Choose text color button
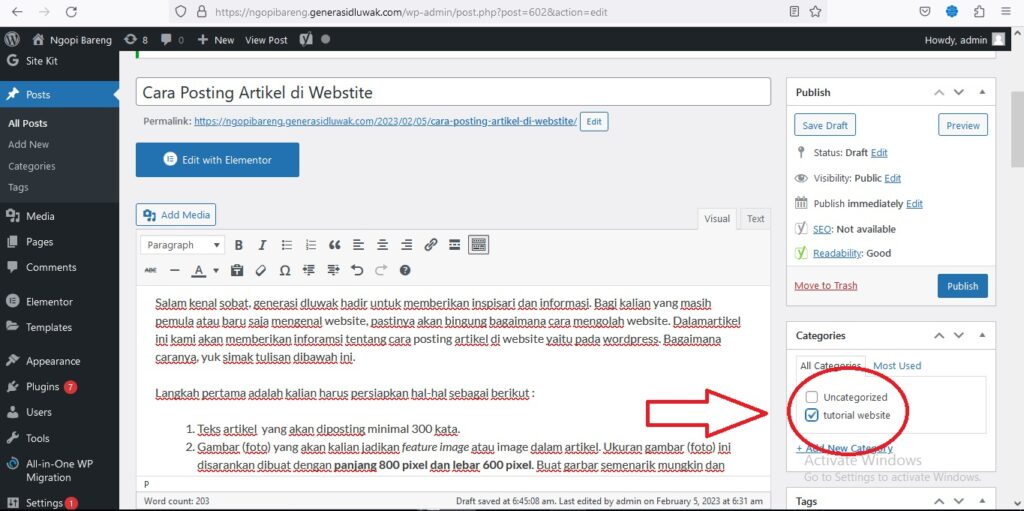Viewport: 1024px width, 511px height. [199, 270]
